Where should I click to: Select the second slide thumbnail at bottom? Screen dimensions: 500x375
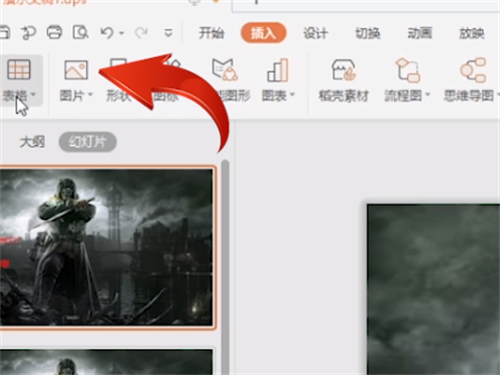click(x=106, y=362)
